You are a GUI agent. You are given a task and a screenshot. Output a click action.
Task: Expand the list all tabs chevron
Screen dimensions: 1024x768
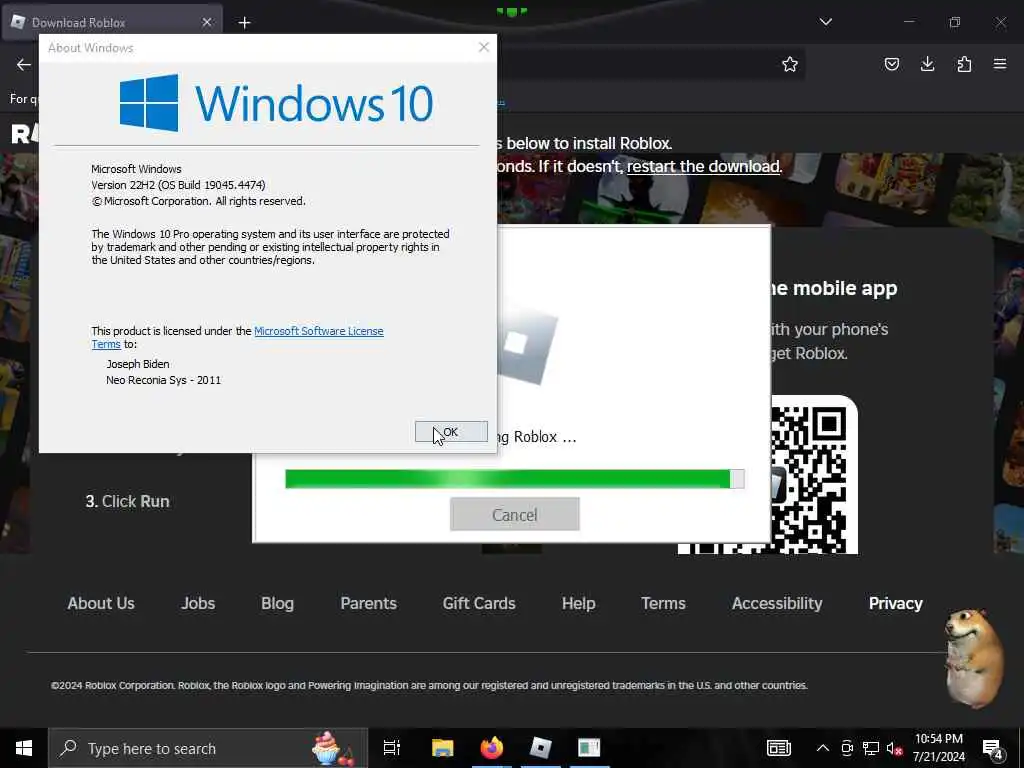click(825, 22)
